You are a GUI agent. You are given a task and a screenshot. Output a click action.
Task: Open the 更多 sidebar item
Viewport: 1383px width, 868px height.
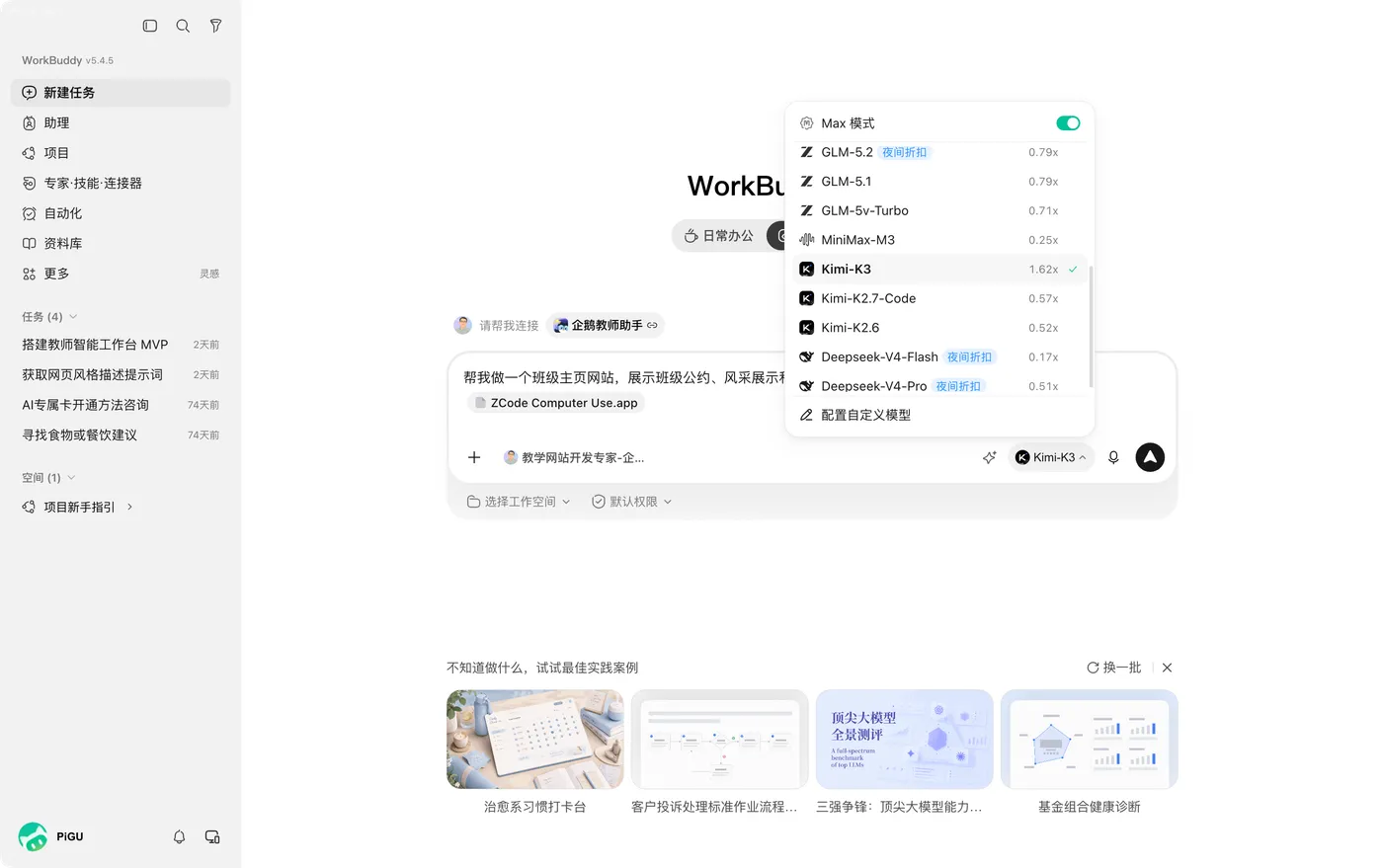121,274
